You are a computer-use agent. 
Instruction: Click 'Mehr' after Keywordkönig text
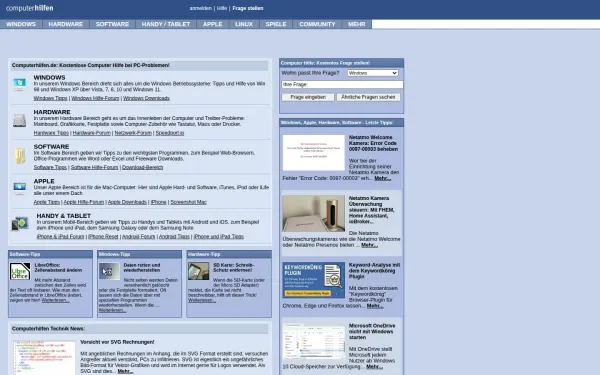pos(375,306)
